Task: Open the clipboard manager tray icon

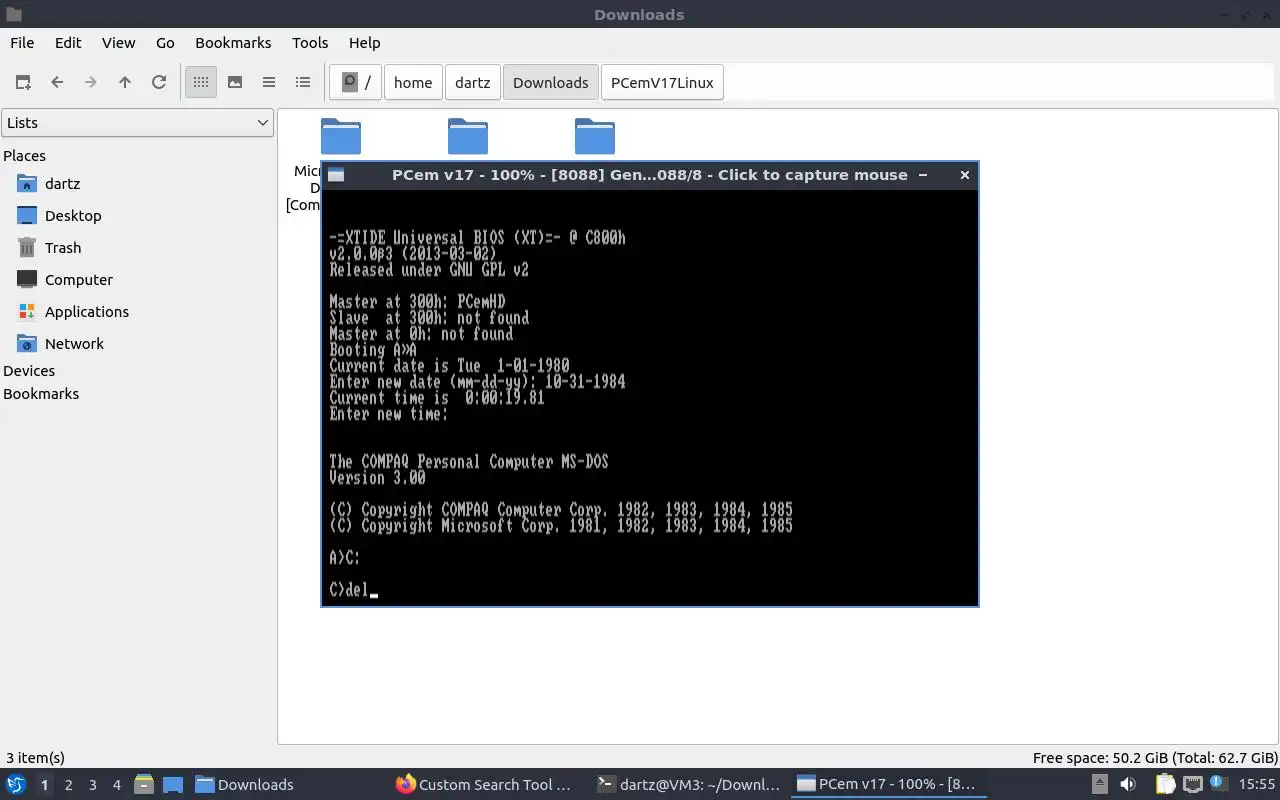Action: click(1165, 784)
